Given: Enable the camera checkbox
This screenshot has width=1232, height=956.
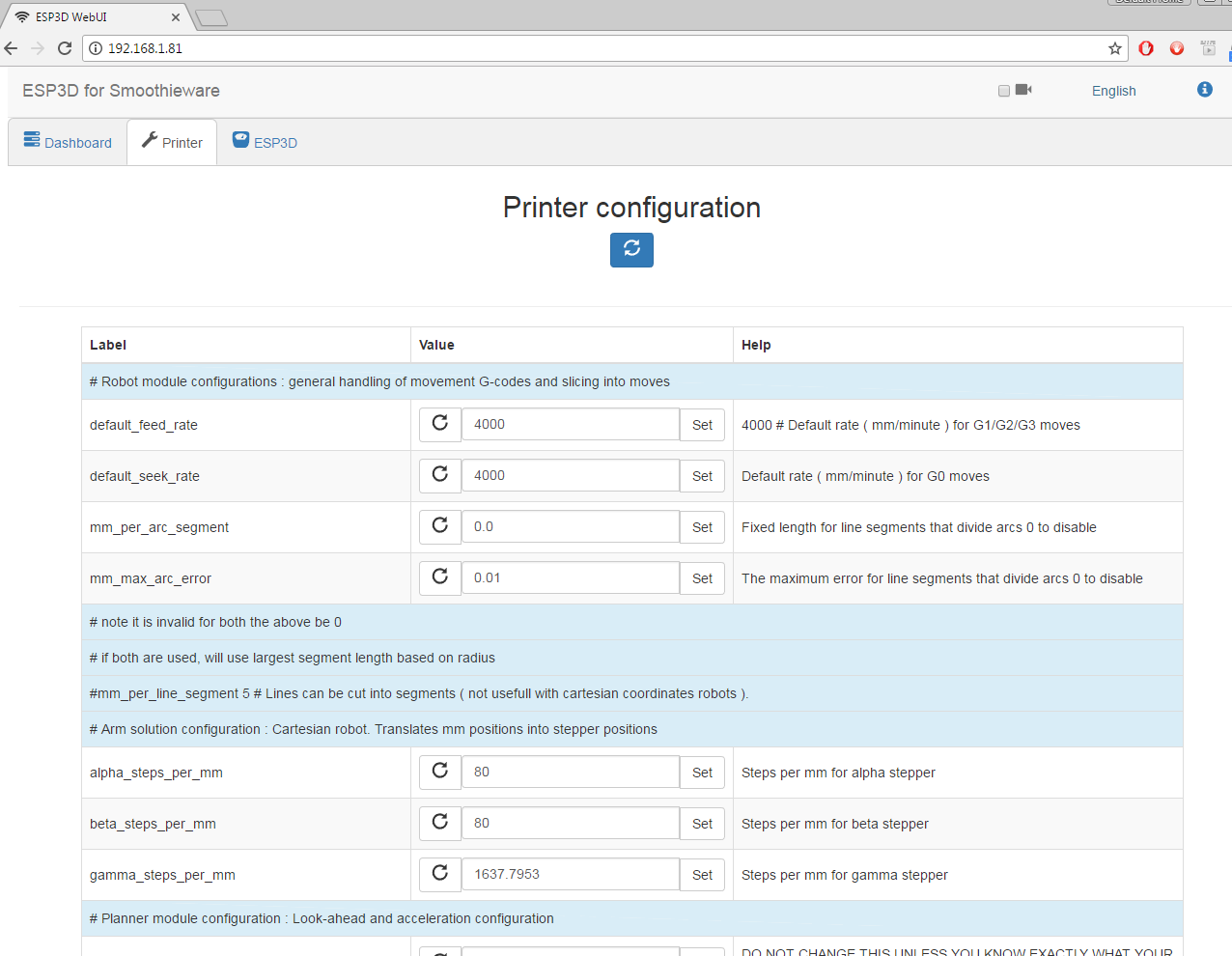Looking at the screenshot, I should (x=1004, y=91).
